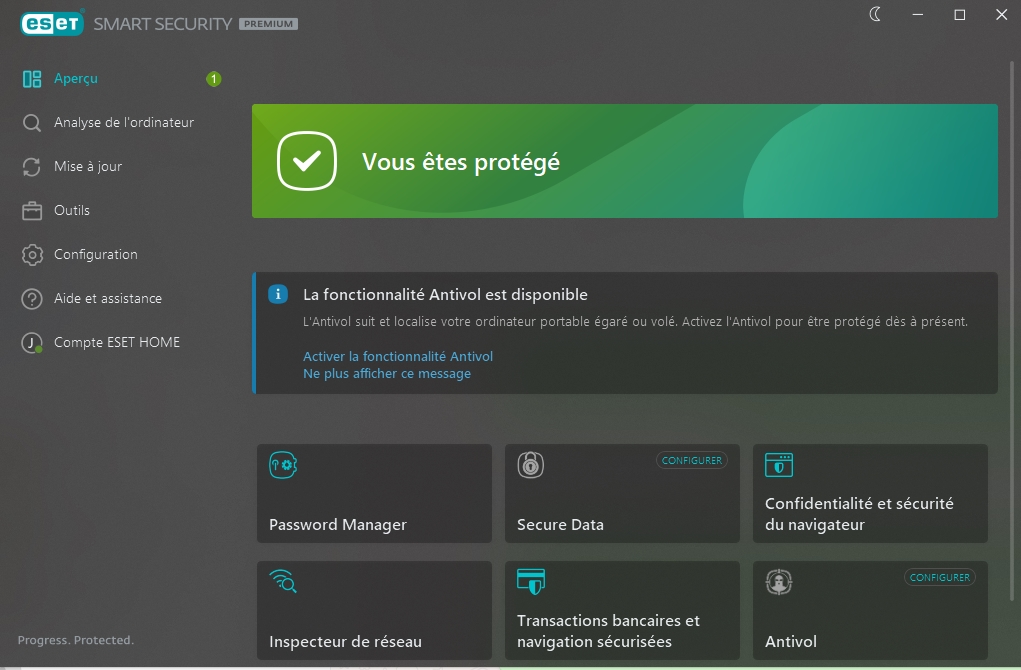Open Compte ESET HOME
Screen dimensions: 1021x670
(x=116, y=342)
